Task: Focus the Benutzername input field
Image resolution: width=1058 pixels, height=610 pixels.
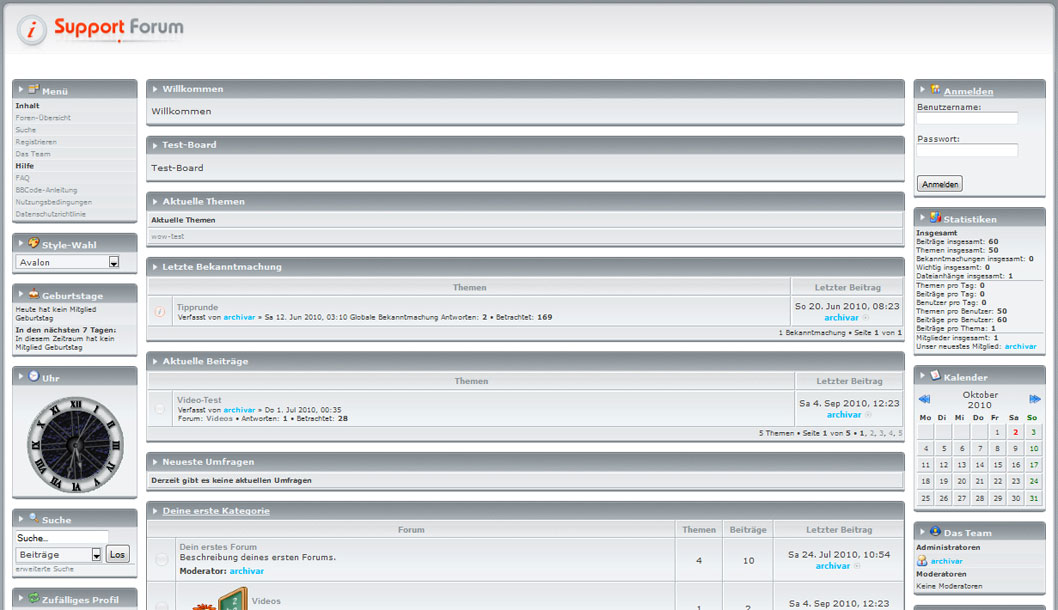Action: [967, 118]
